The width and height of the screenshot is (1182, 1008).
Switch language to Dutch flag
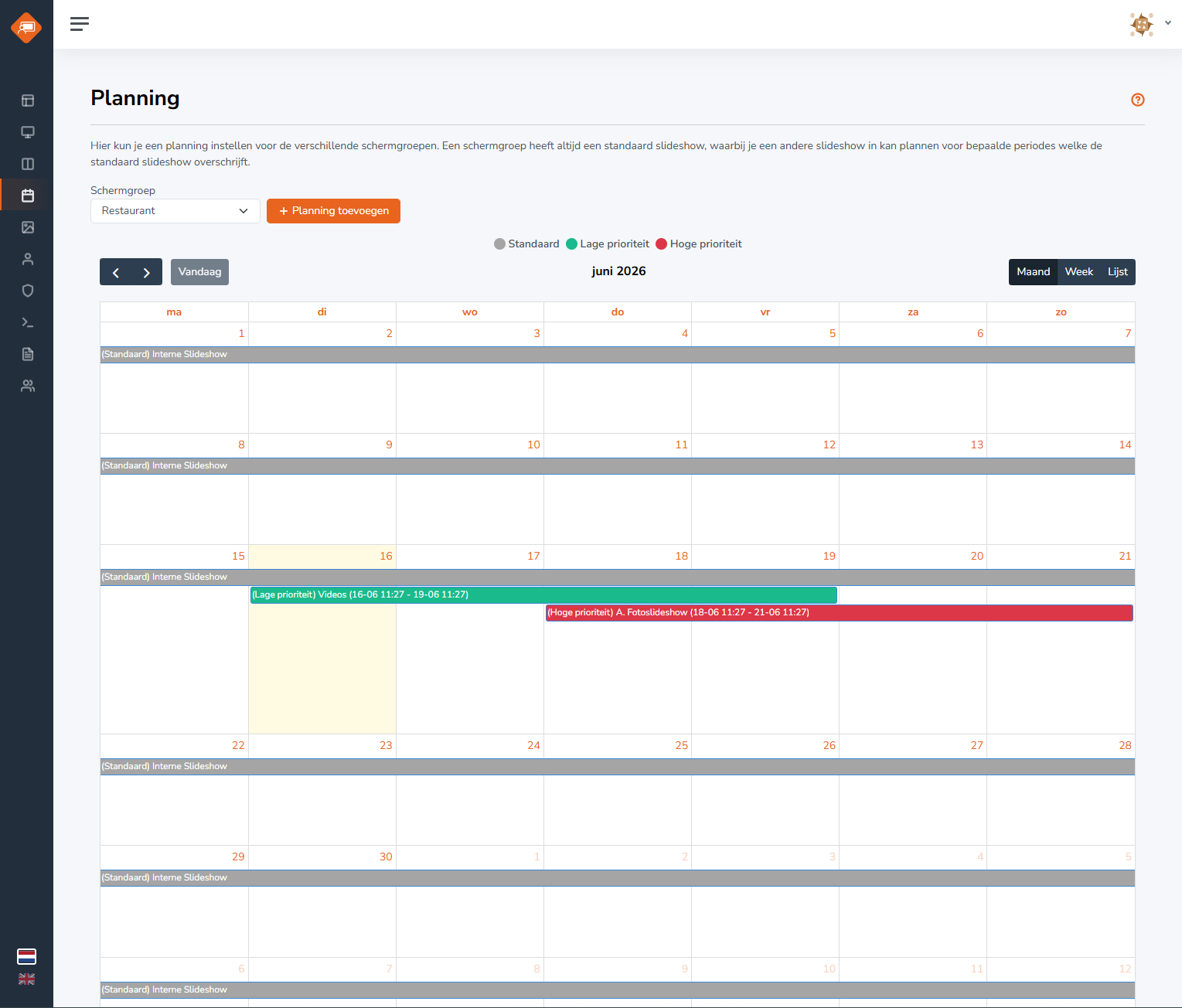tap(26, 956)
